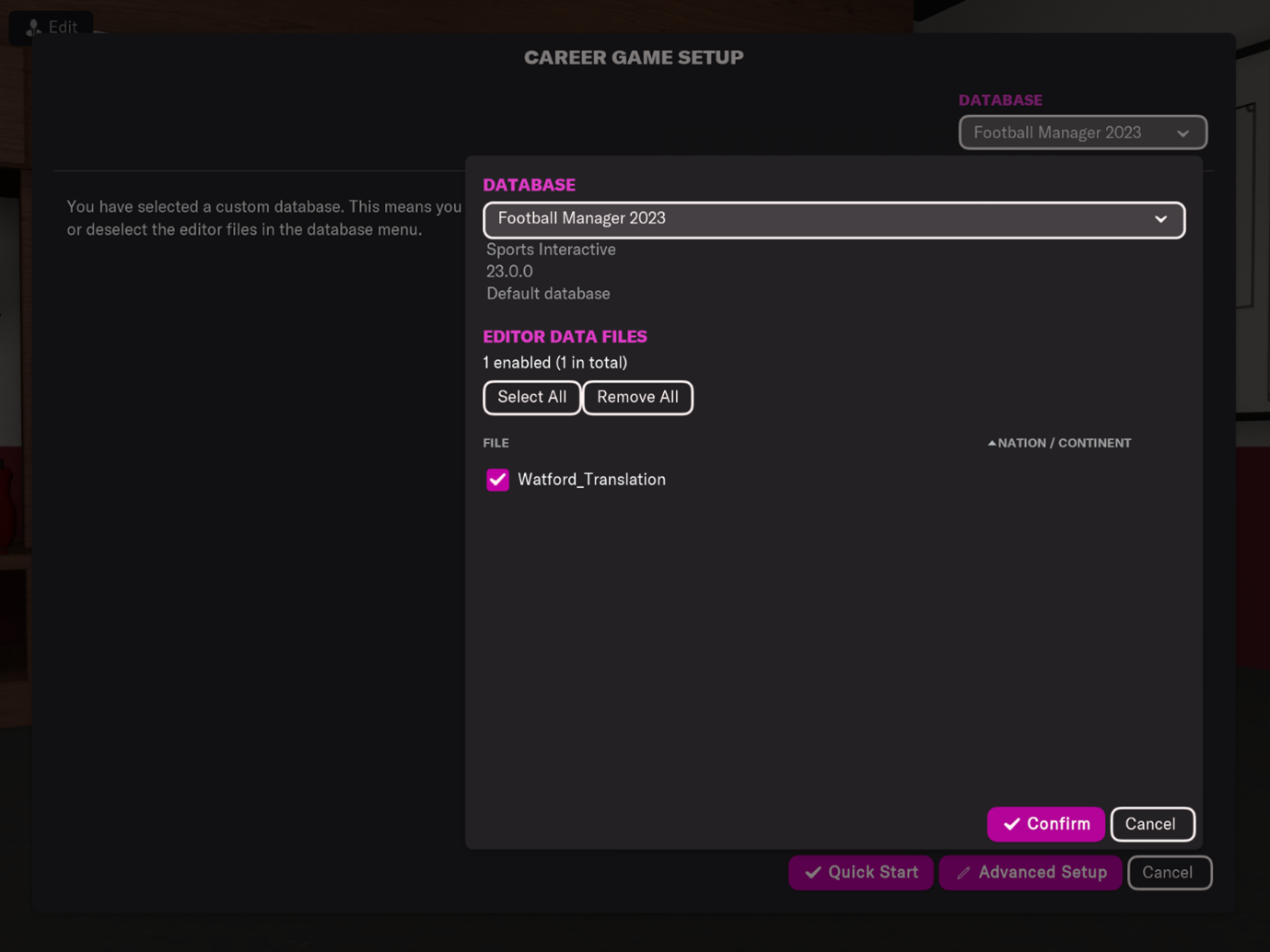
Task: Click the person icon beside Edit
Action: click(34, 28)
